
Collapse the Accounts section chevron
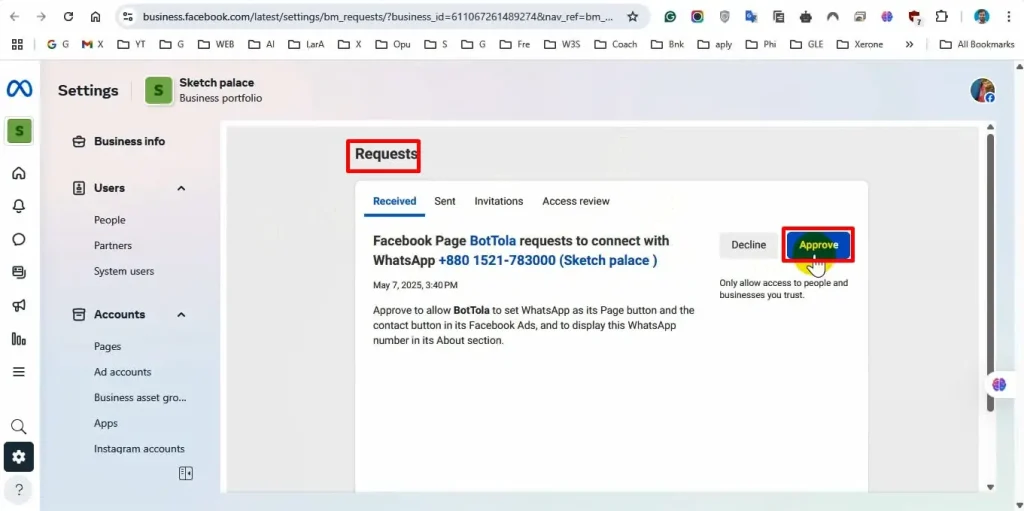click(x=181, y=314)
